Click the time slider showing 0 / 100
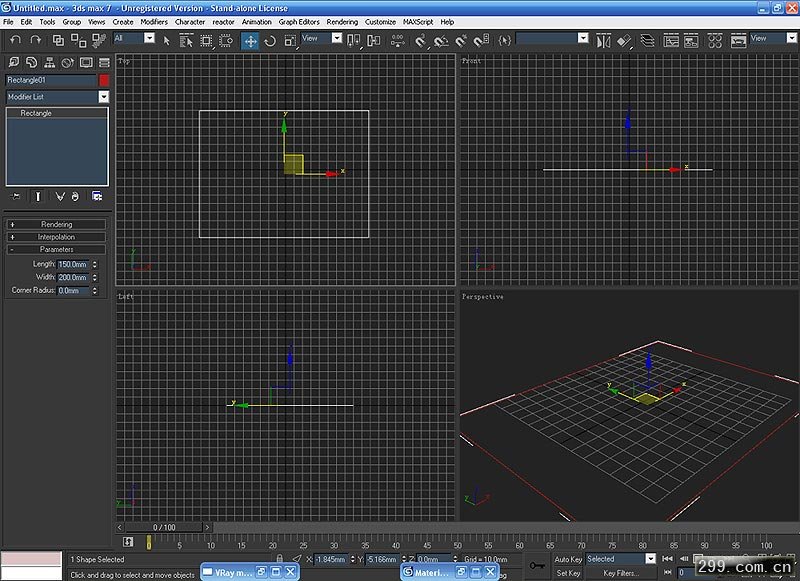Image resolution: width=800 pixels, height=581 pixels. point(164,527)
